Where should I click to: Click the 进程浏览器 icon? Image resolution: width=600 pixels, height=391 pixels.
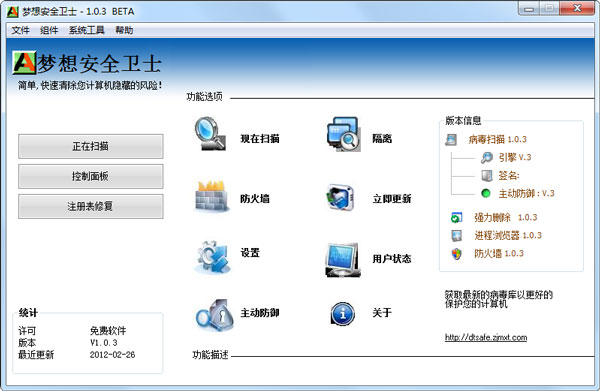tap(457, 236)
